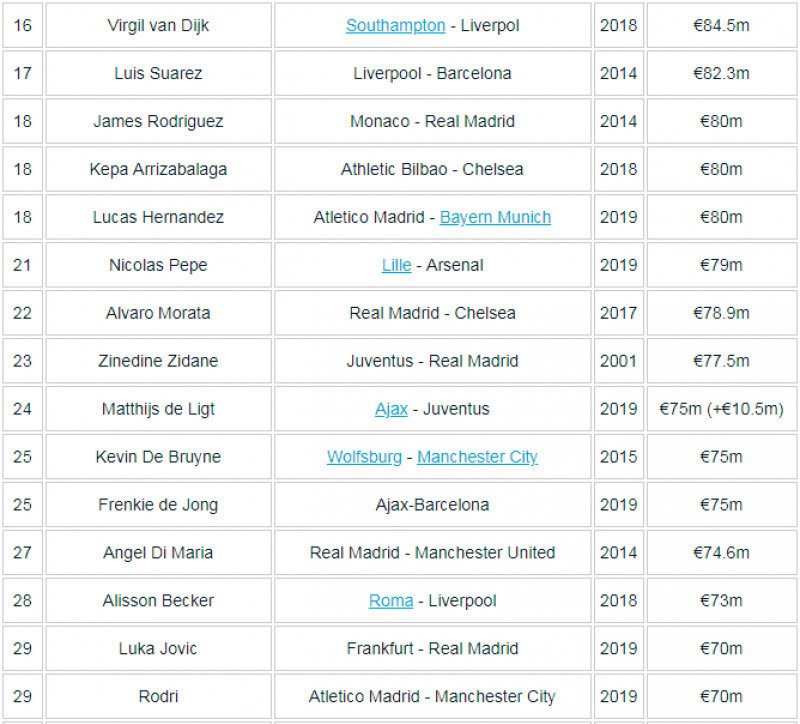Image resolution: width=800 pixels, height=724 pixels.
Task: Select the Ajax-Barcelona transfer cell
Action: [432, 505]
